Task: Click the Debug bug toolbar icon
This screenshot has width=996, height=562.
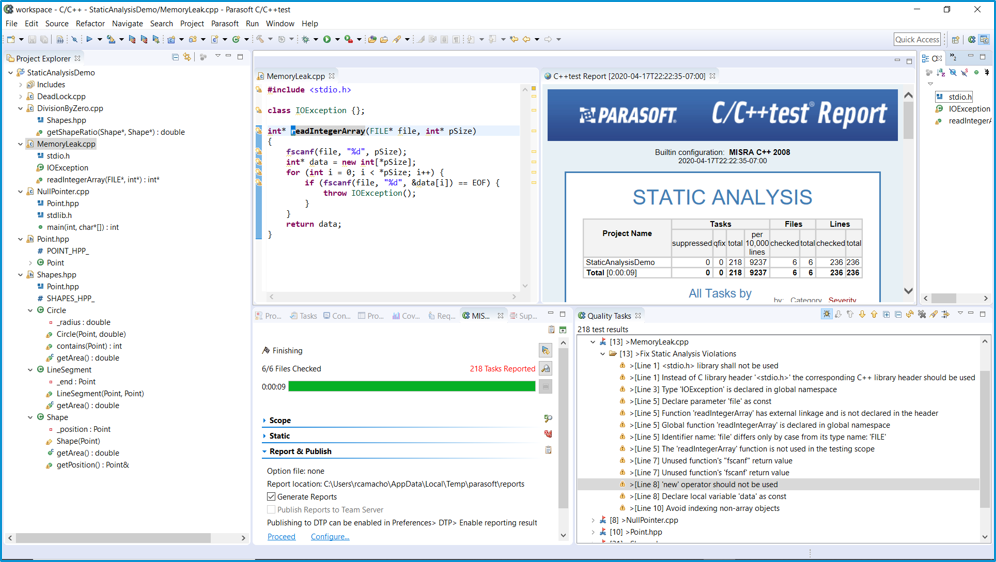Action: click(306, 39)
